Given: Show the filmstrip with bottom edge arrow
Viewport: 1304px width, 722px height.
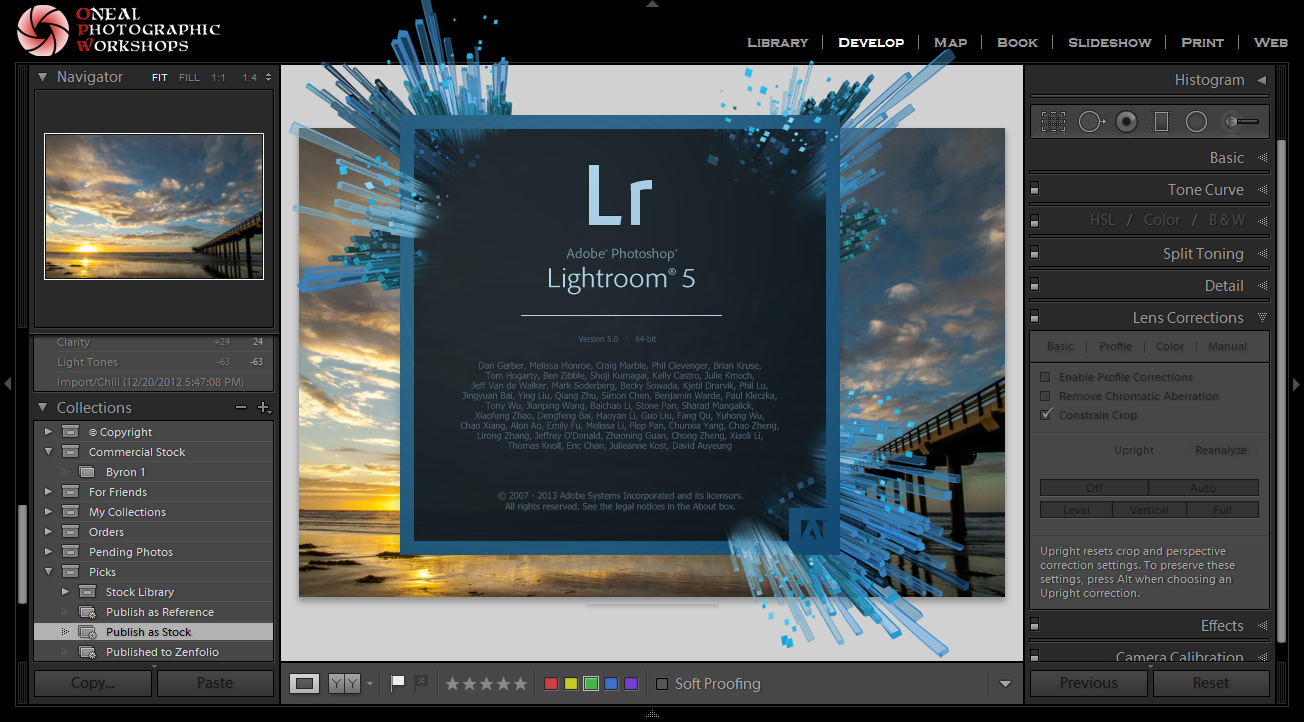Looking at the screenshot, I should [652, 714].
